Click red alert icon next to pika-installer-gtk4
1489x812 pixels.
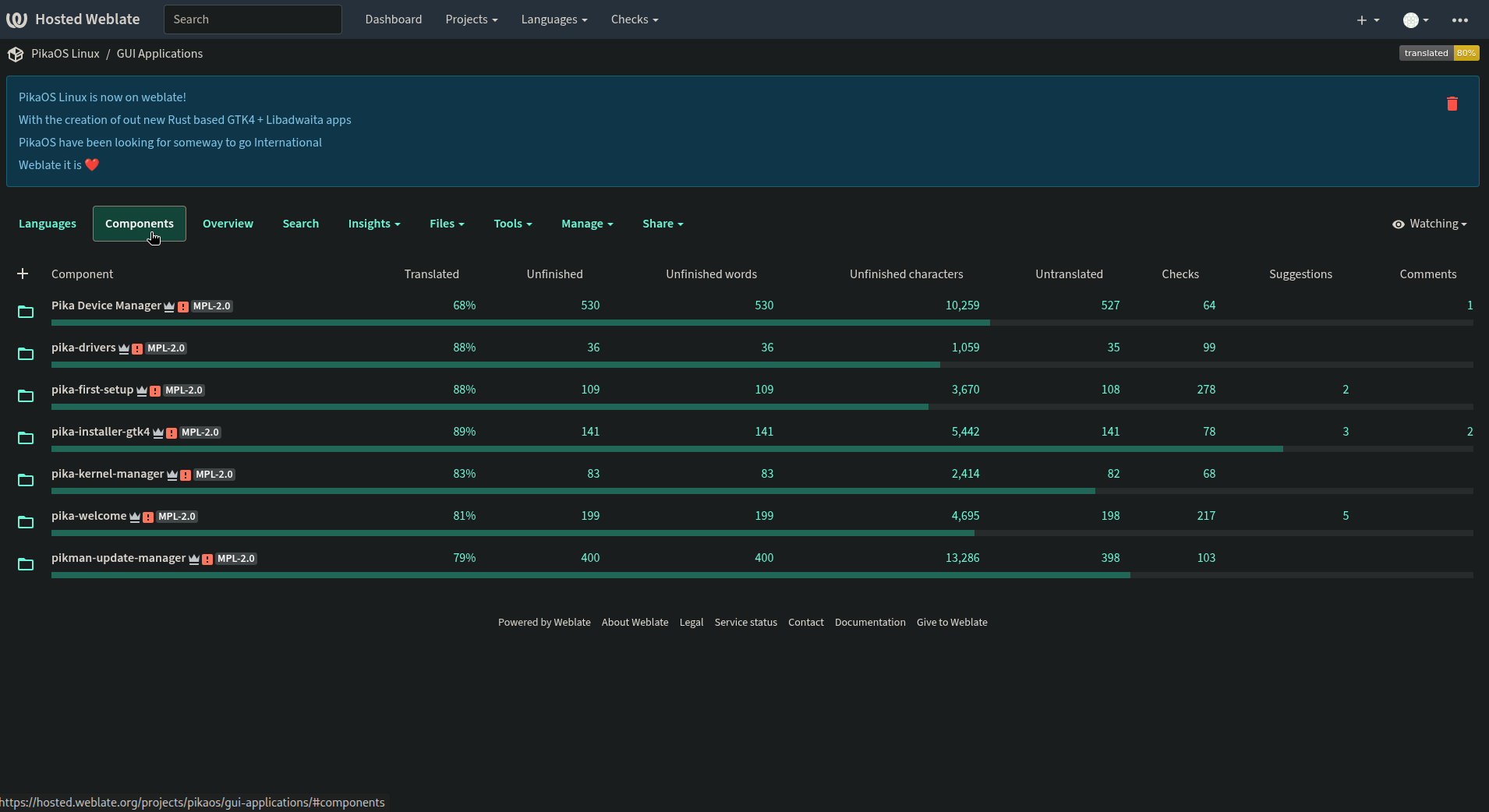pyautogui.click(x=172, y=432)
